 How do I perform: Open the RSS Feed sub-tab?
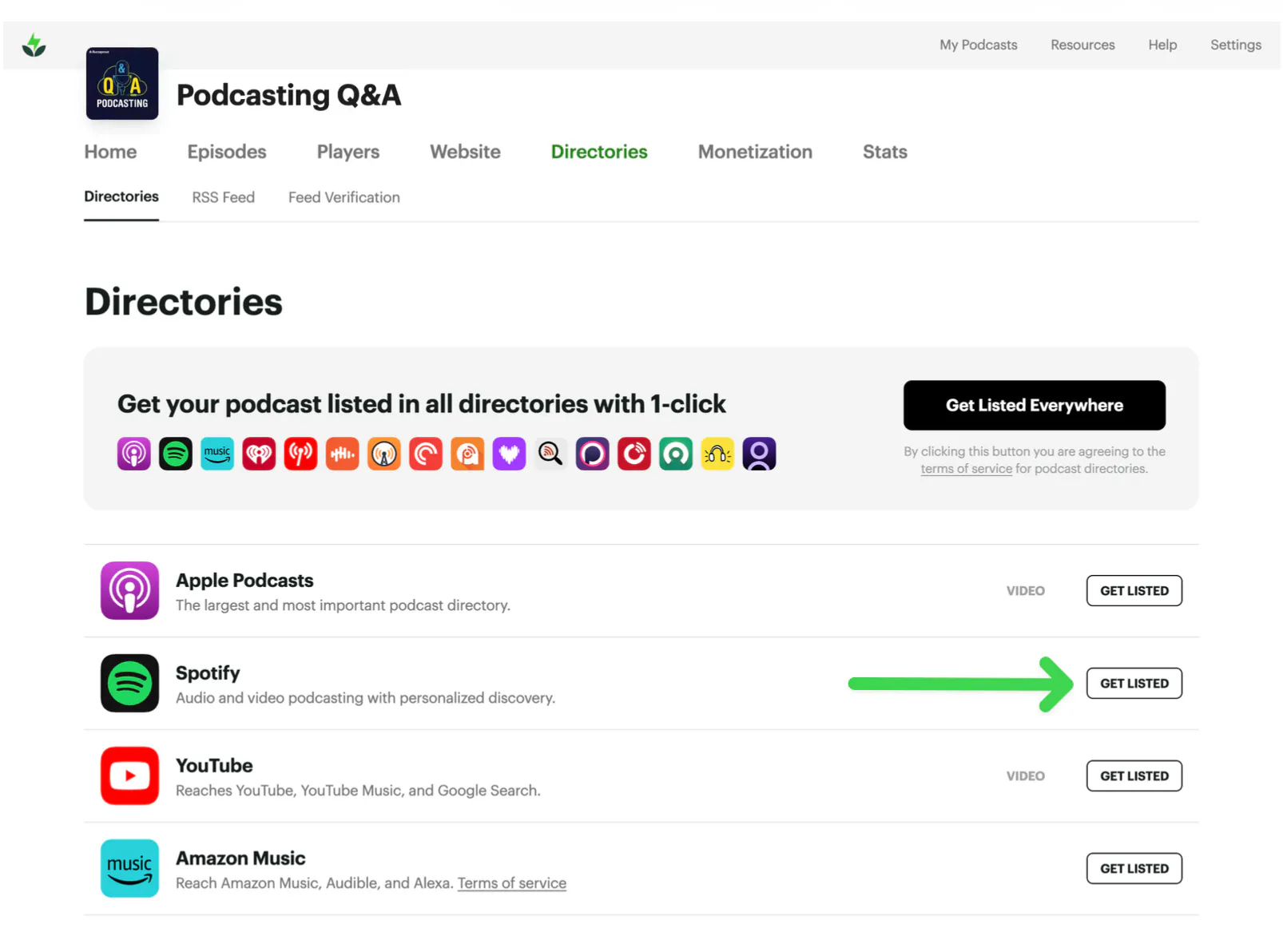tap(224, 197)
